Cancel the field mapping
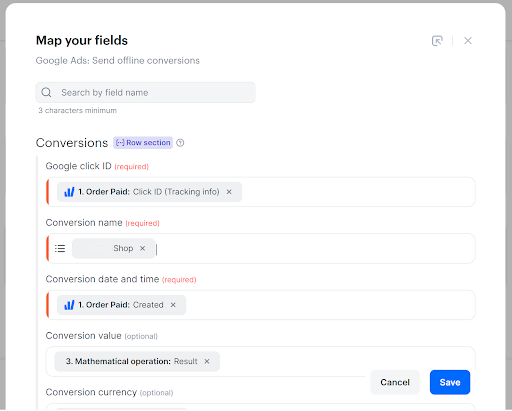The height and width of the screenshot is (411, 512). 395,382
